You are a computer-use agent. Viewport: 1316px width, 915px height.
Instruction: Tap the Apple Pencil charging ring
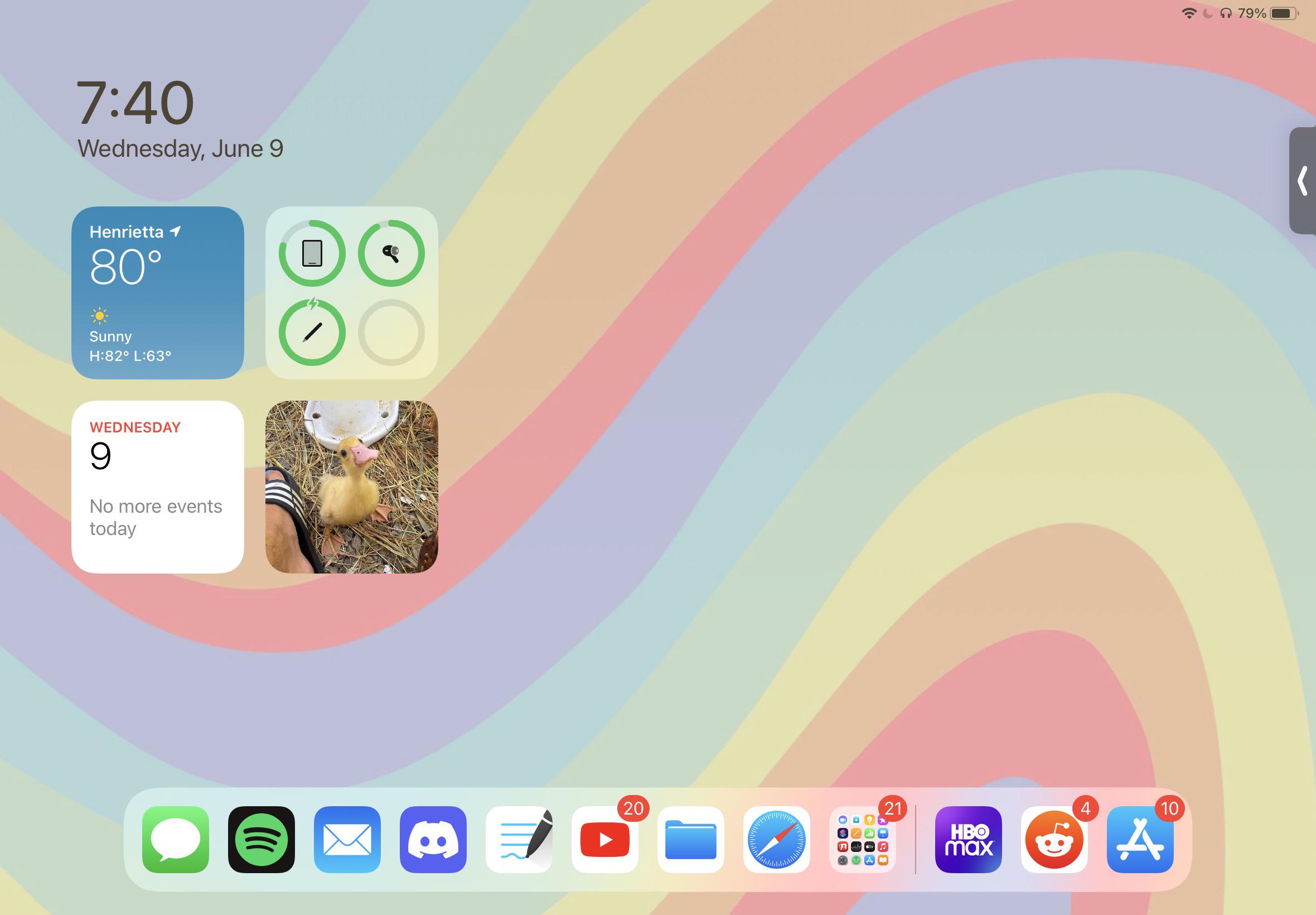[x=312, y=332]
